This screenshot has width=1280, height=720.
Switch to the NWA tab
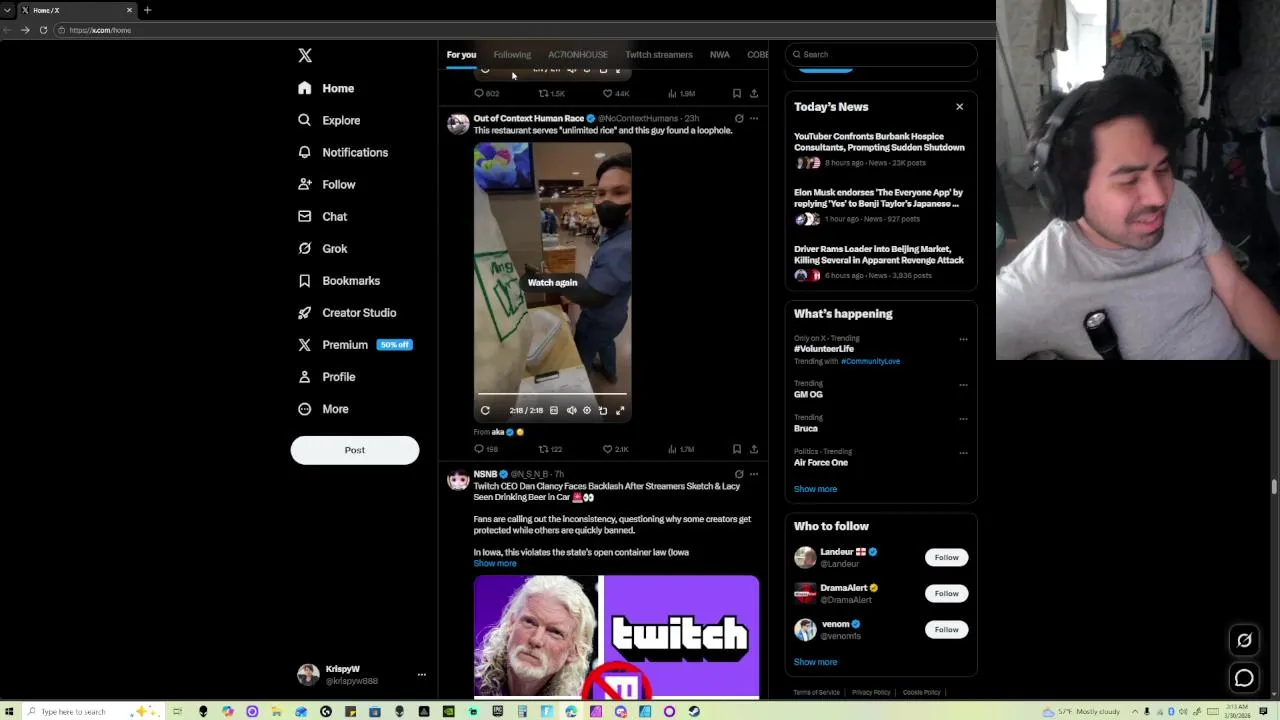click(x=720, y=54)
